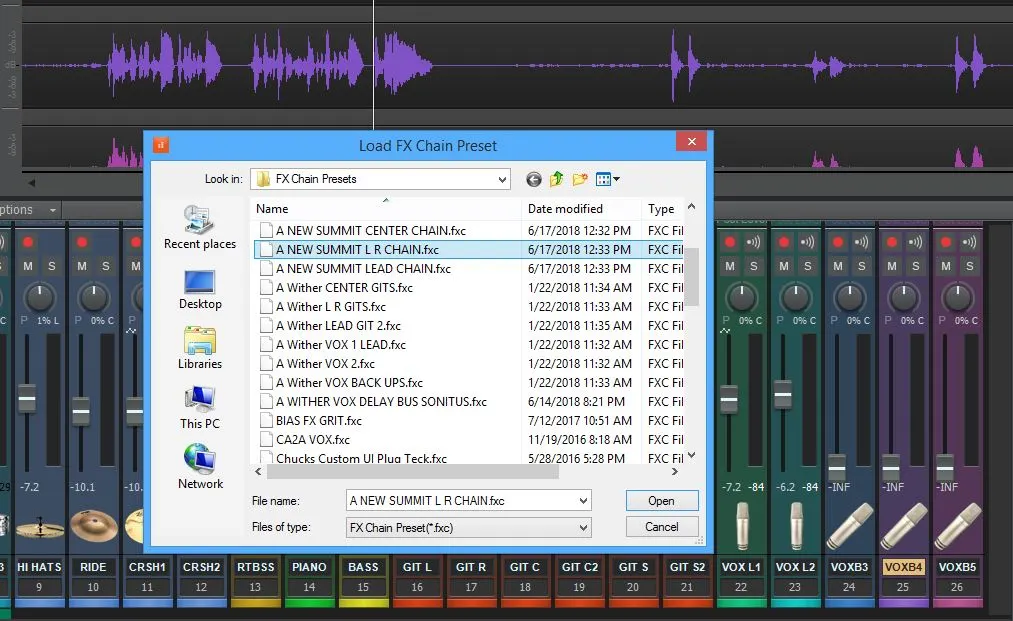Click microphone icon on VOX L2 channel
The width and height of the screenshot is (1013, 621).
pos(796,525)
